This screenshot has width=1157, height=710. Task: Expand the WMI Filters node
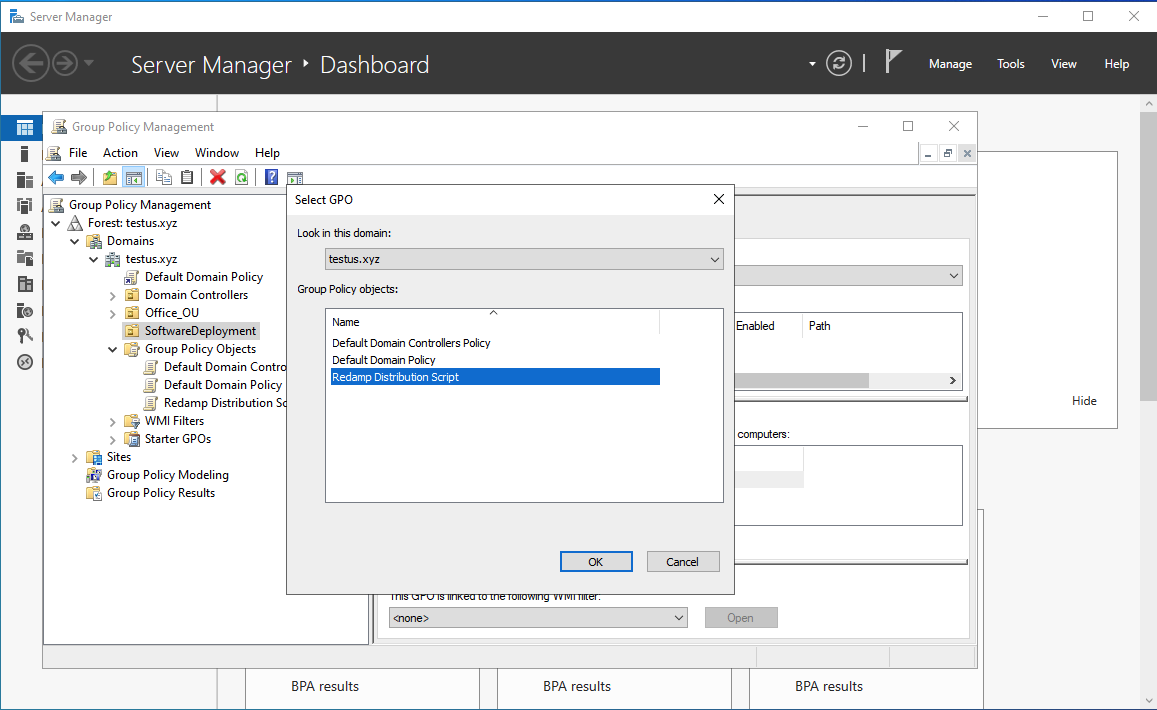(112, 421)
